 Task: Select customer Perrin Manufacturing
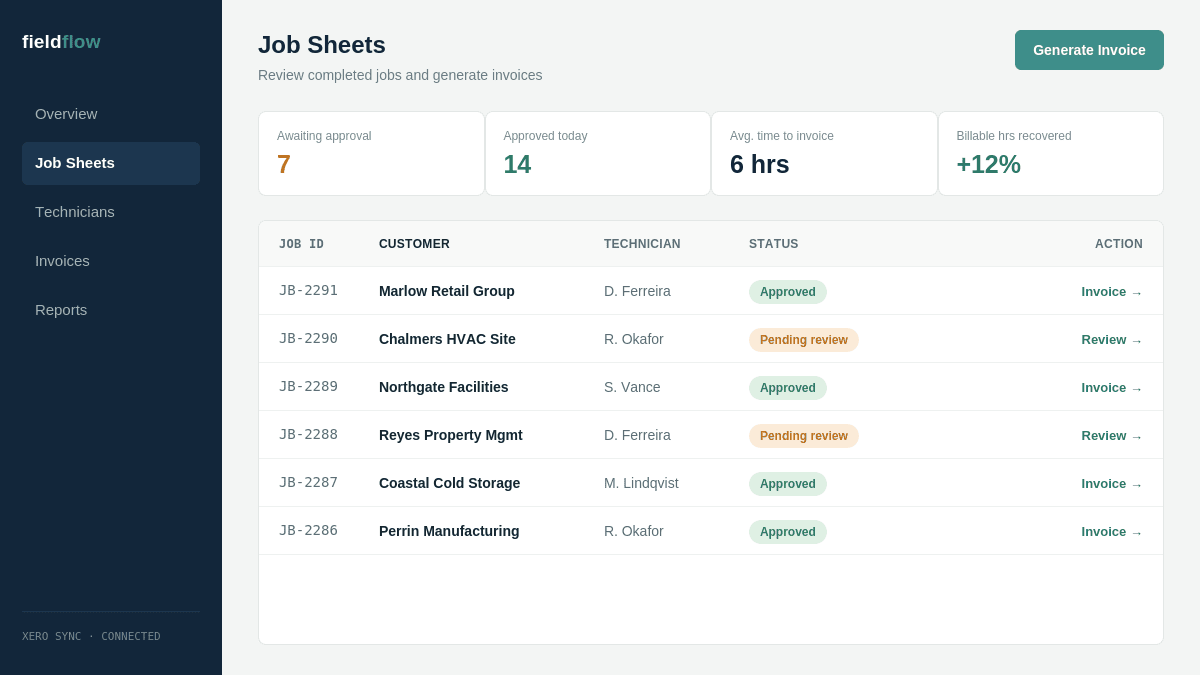(x=449, y=531)
